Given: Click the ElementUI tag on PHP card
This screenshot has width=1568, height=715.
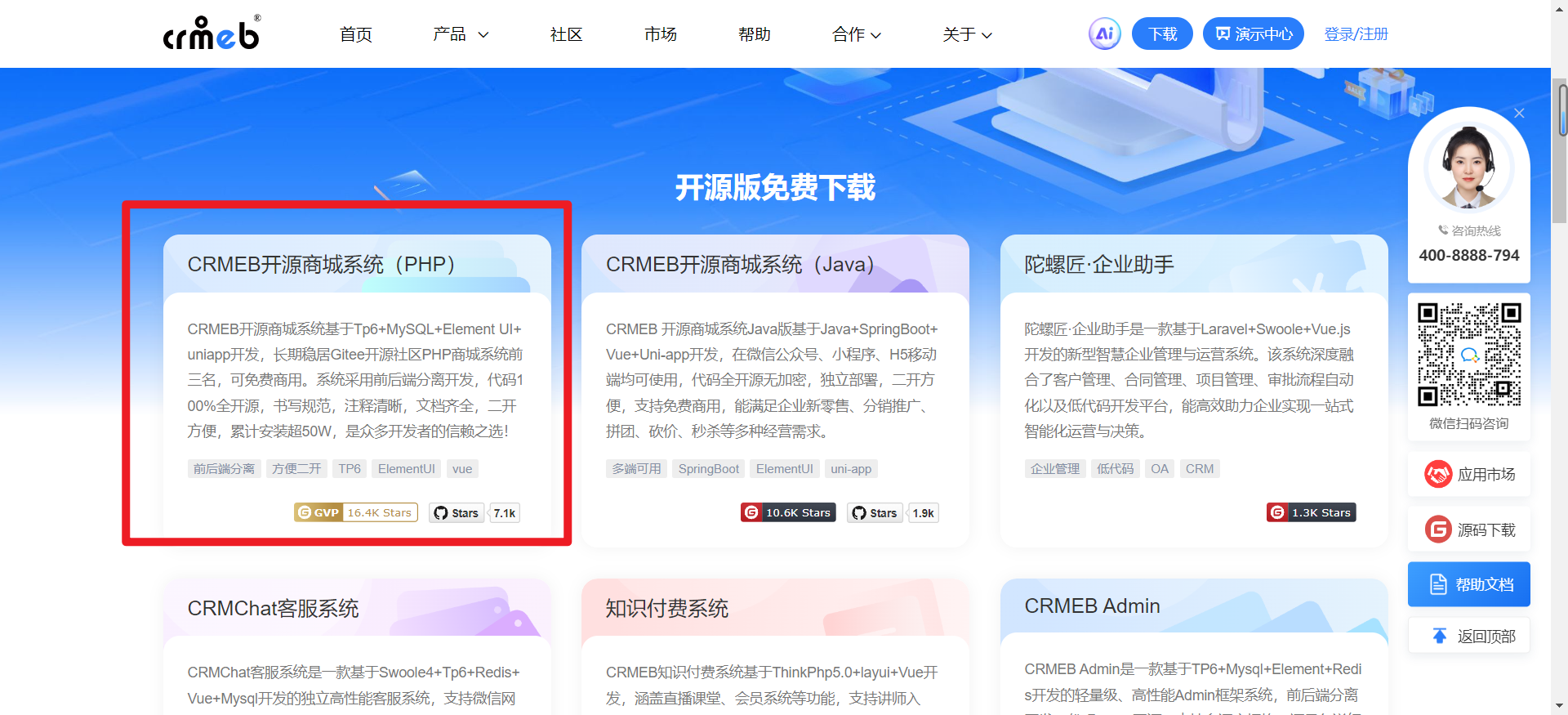Looking at the screenshot, I should click(x=406, y=468).
